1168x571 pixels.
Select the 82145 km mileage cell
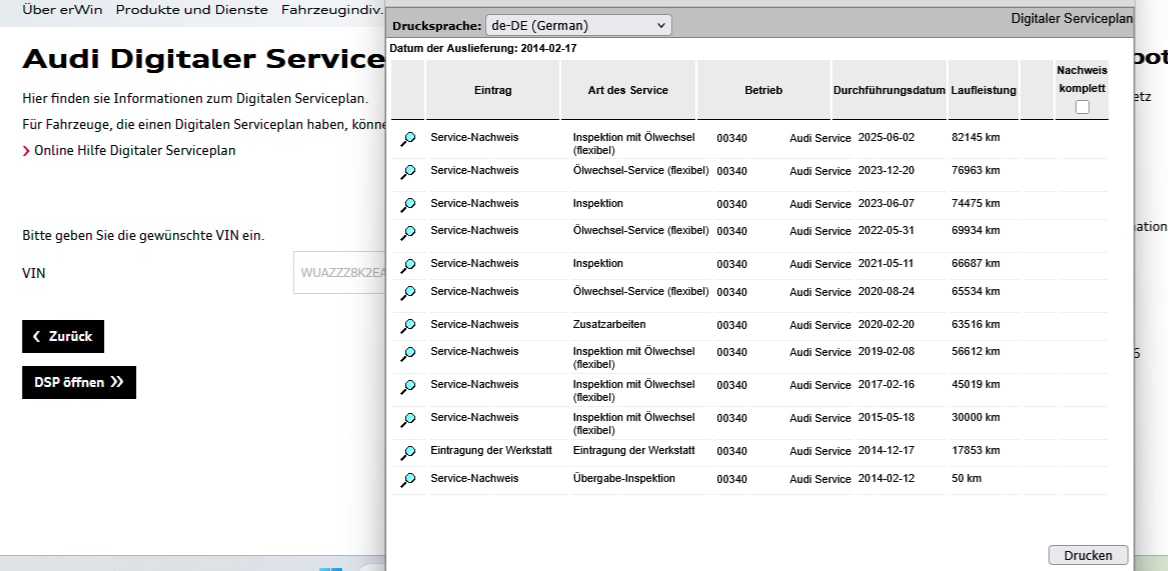pyautogui.click(x=976, y=138)
